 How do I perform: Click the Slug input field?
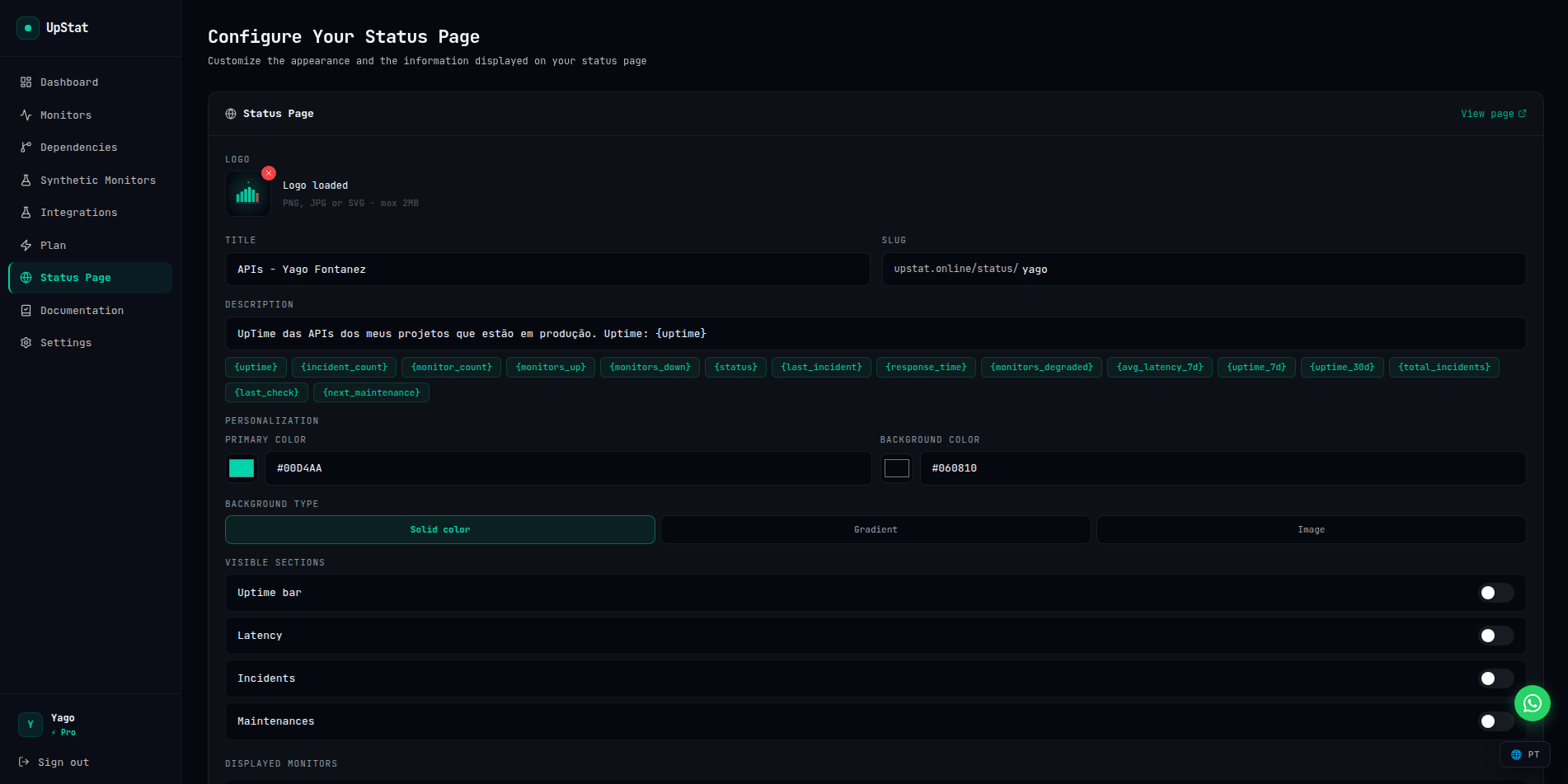point(1204,270)
